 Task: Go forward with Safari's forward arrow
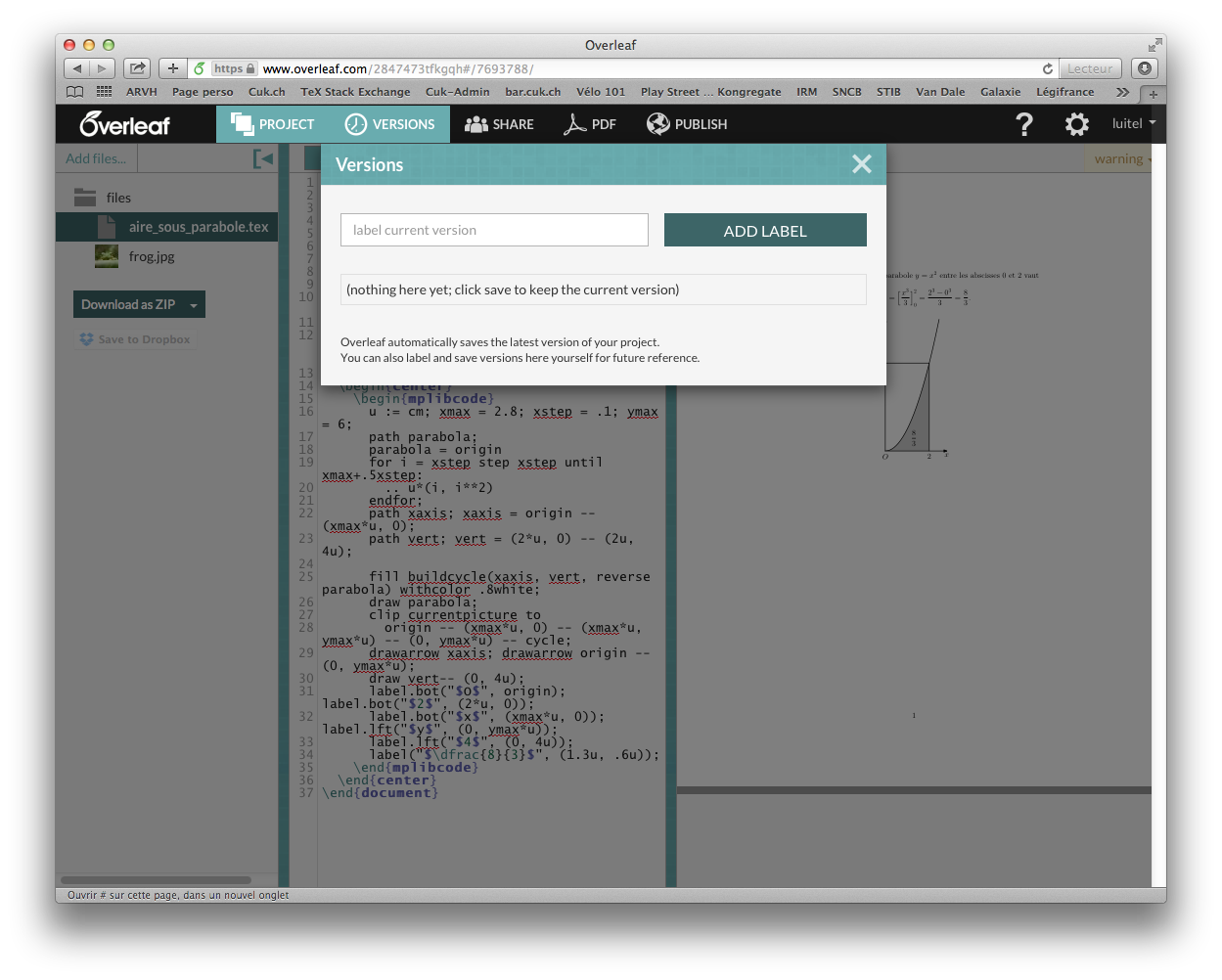[103, 68]
